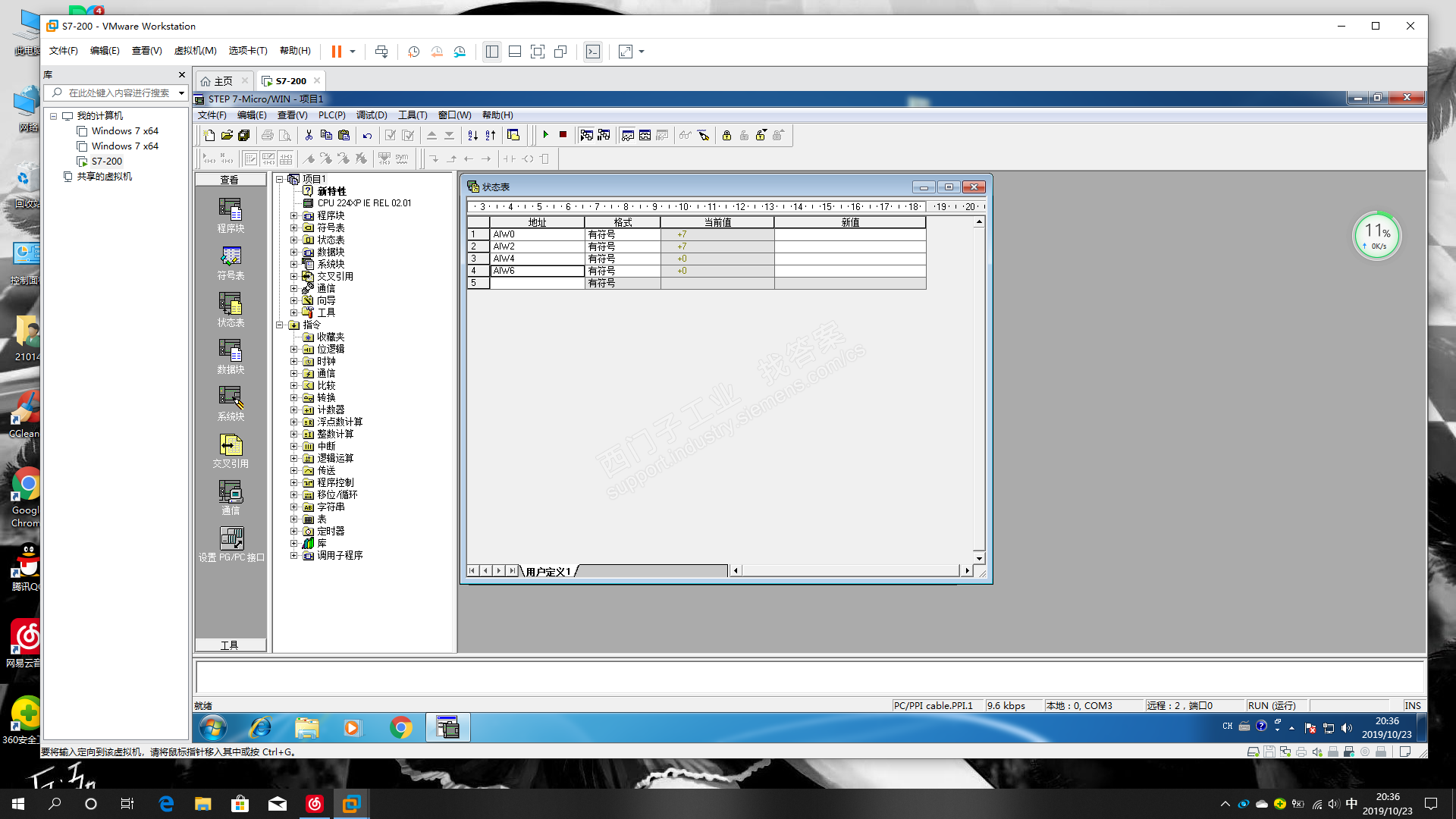
Task: Expand the 程序块 tree node
Action: click(294, 215)
